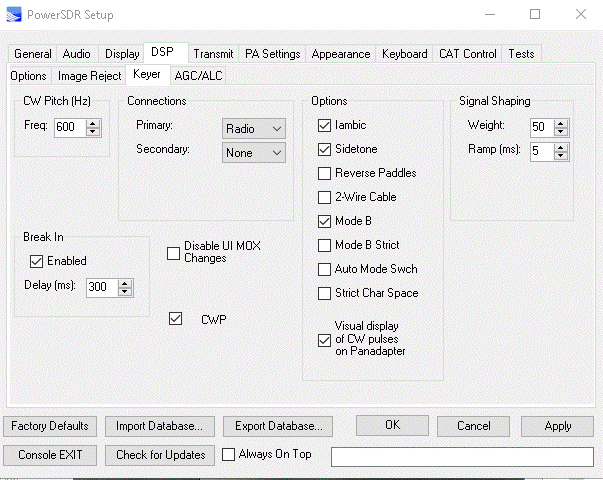Increase Break In Delay with up arrow
Image resolution: width=603 pixels, height=480 pixels.
(125, 284)
